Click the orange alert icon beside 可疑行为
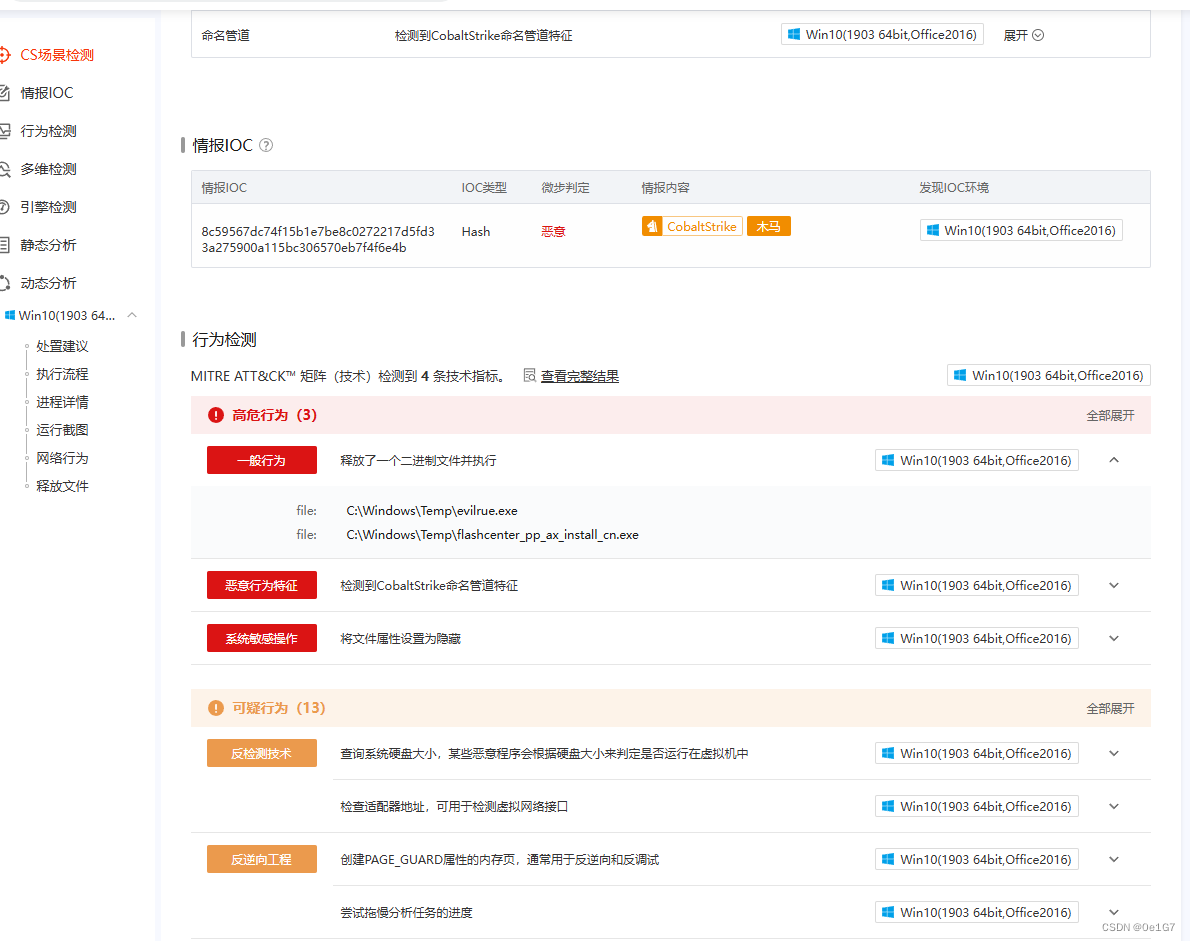This screenshot has width=1190, height=941. click(216, 708)
